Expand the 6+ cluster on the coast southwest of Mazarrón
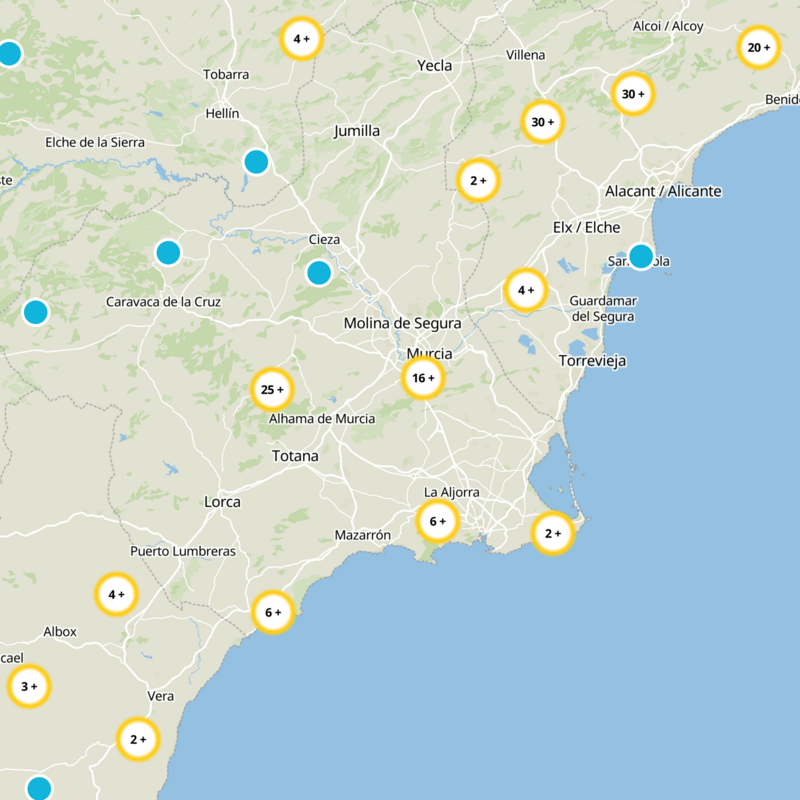Image resolution: width=800 pixels, height=800 pixels. (x=272, y=612)
